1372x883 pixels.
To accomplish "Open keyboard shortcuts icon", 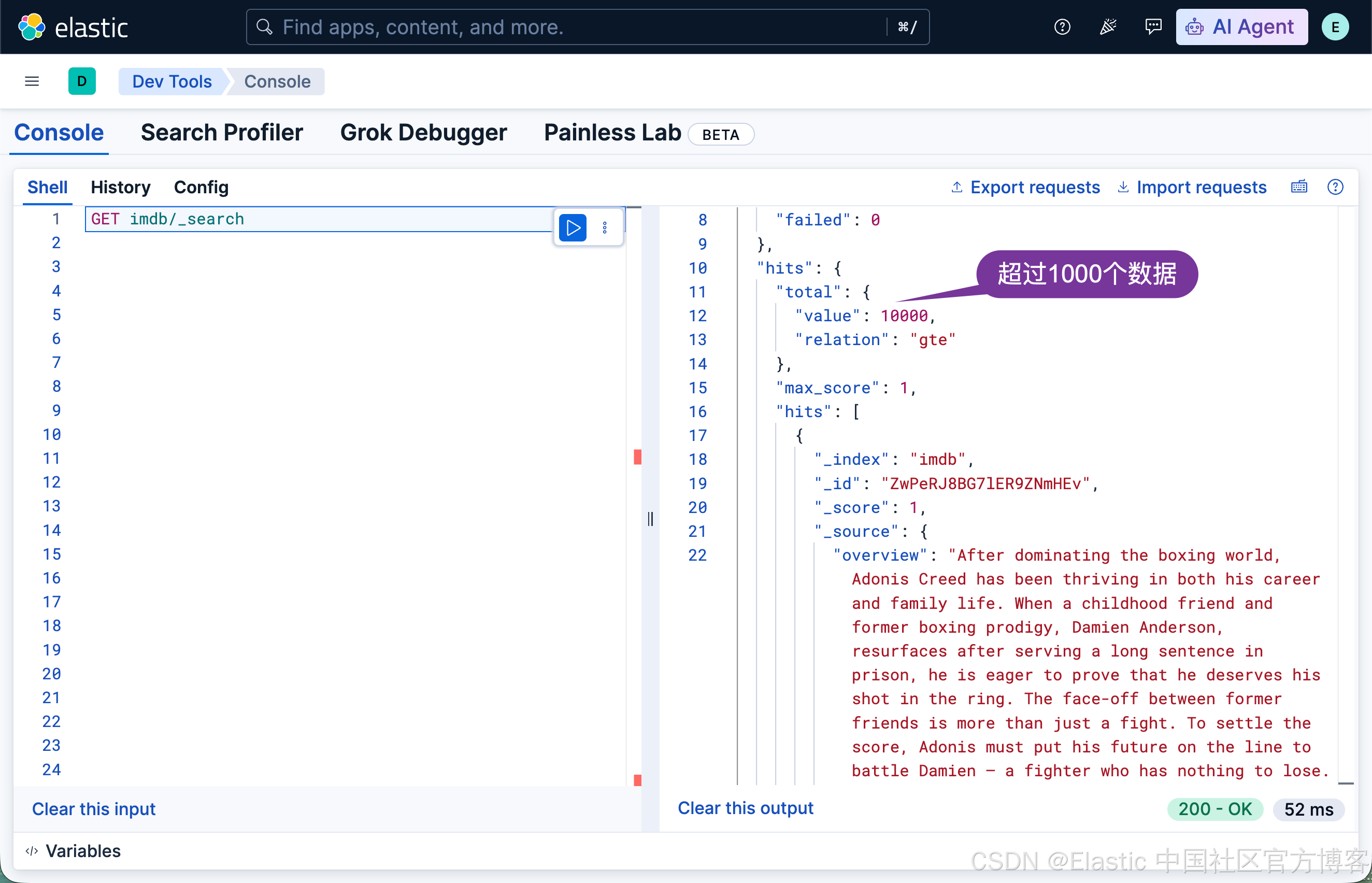I will tap(1299, 187).
